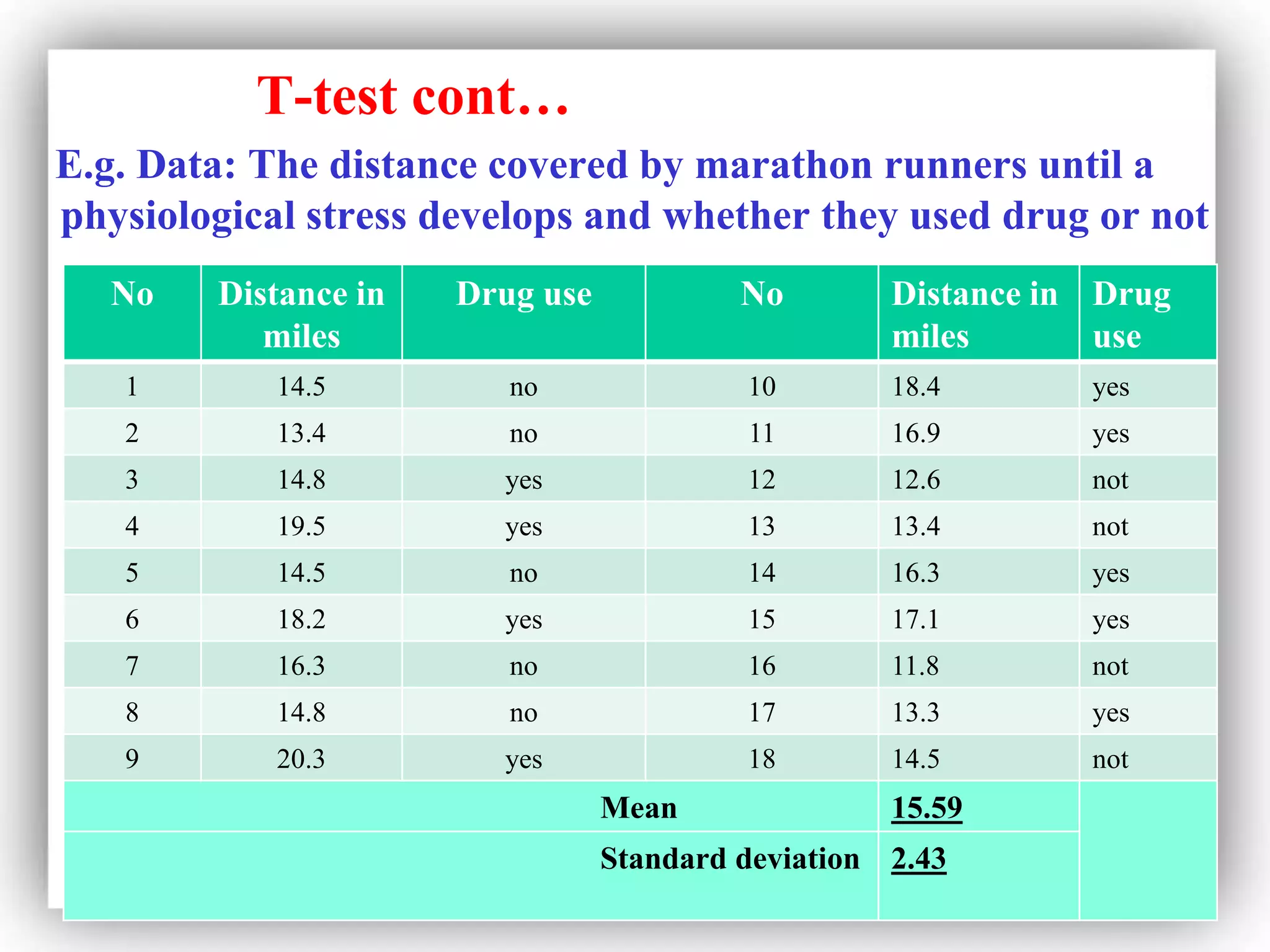Click 'yes' drug use for runner 4

point(523,529)
